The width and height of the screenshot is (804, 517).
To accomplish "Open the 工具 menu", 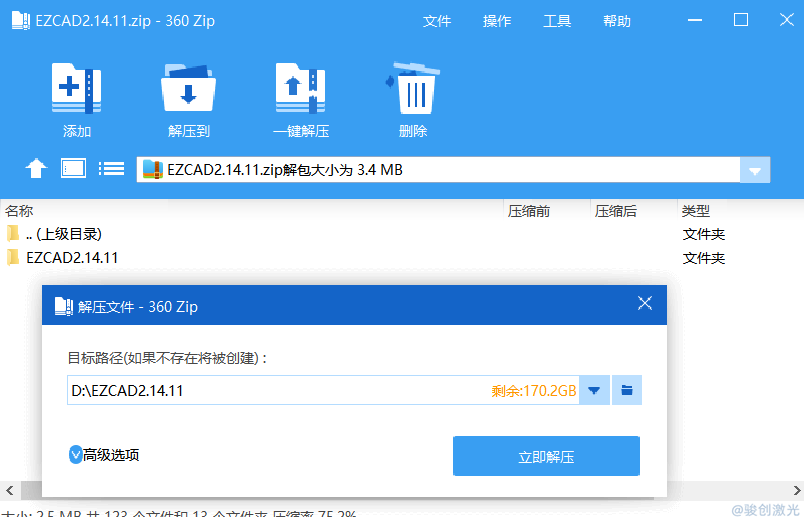I will 557,21.
